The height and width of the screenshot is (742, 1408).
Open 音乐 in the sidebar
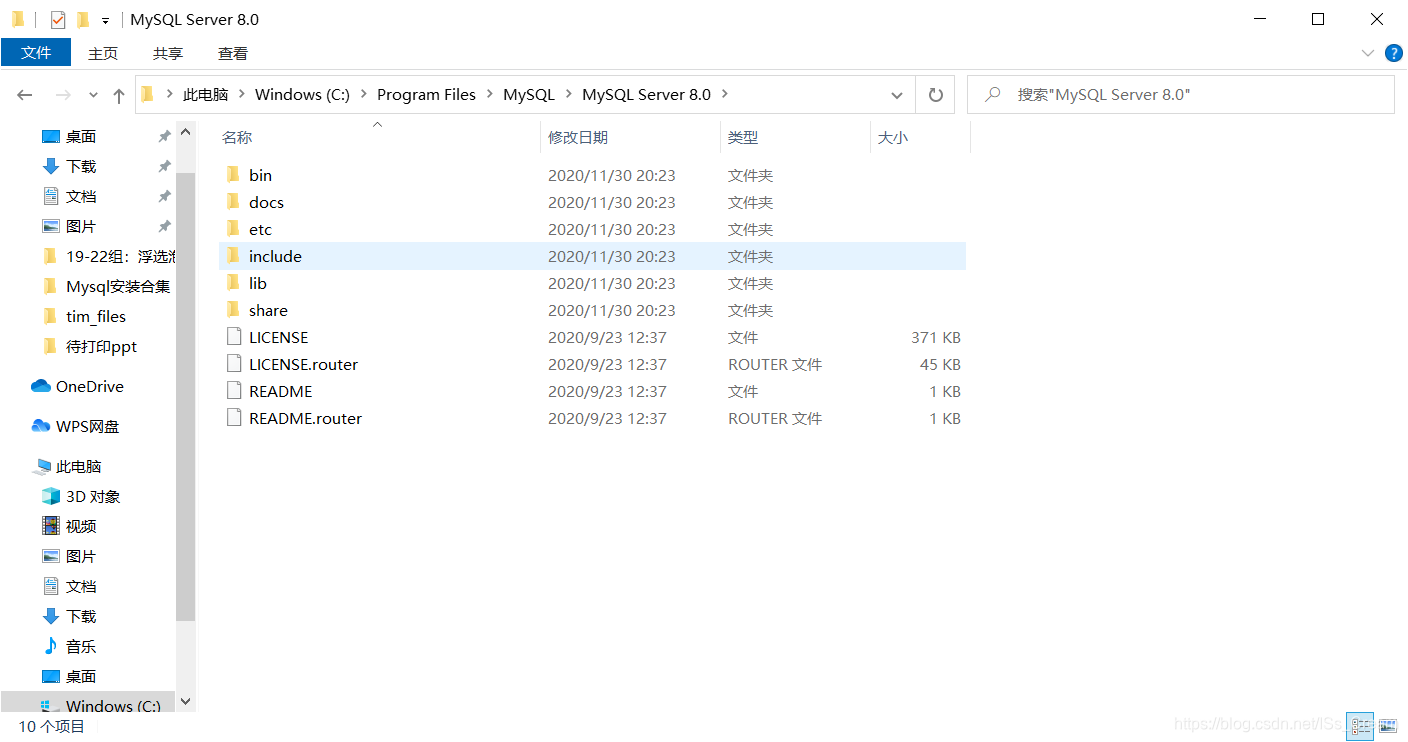(69, 646)
